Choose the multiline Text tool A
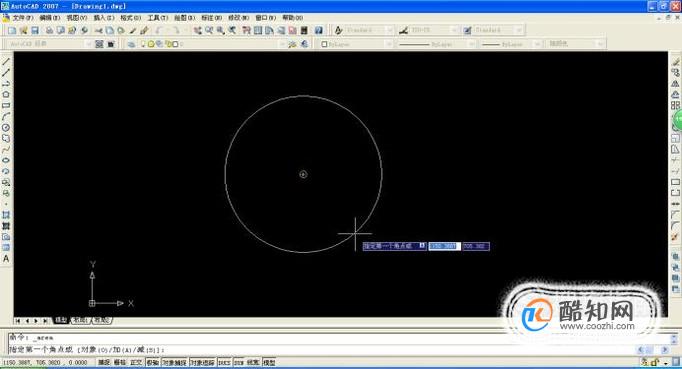The height and width of the screenshot is (369, 682). (x=6, y=258)
